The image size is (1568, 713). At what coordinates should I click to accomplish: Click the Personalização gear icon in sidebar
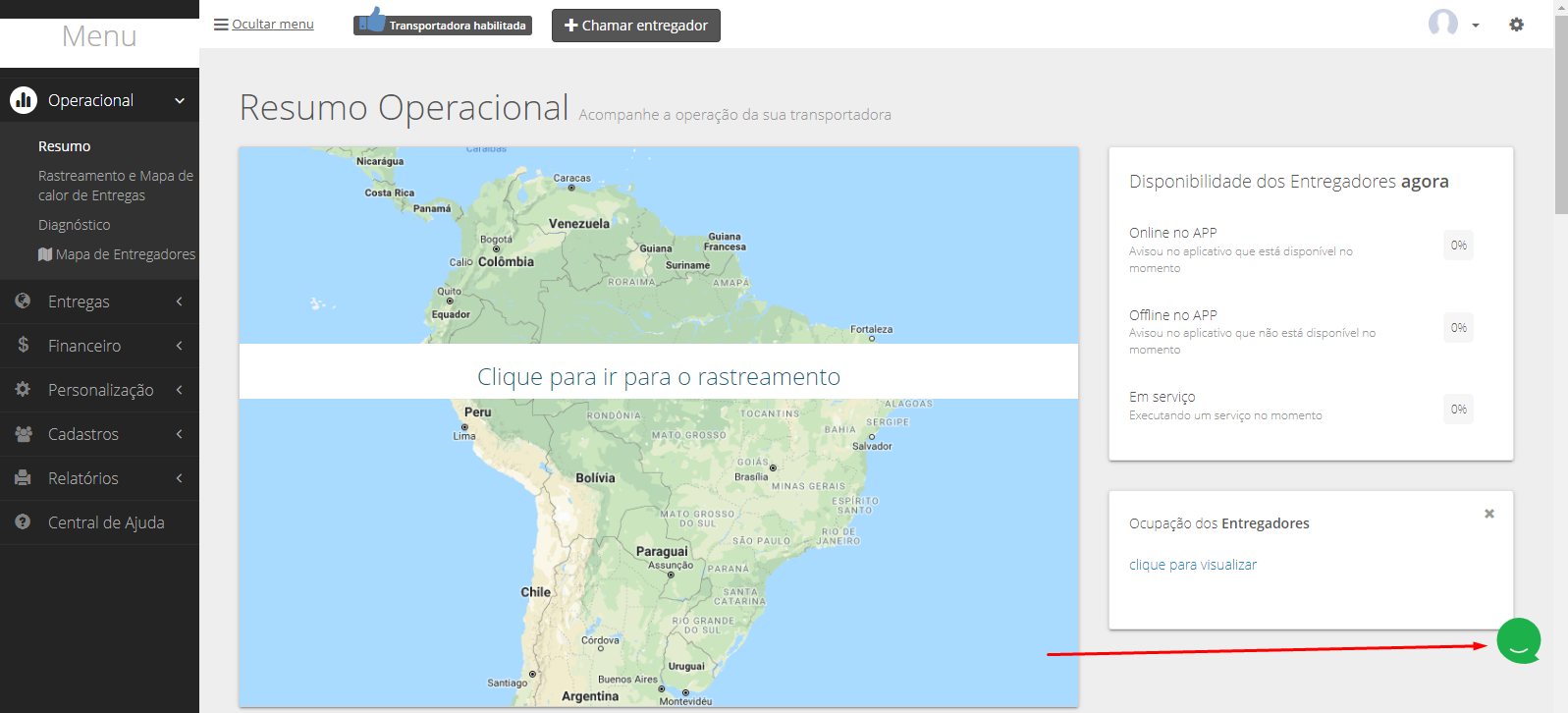pos(23,389)
